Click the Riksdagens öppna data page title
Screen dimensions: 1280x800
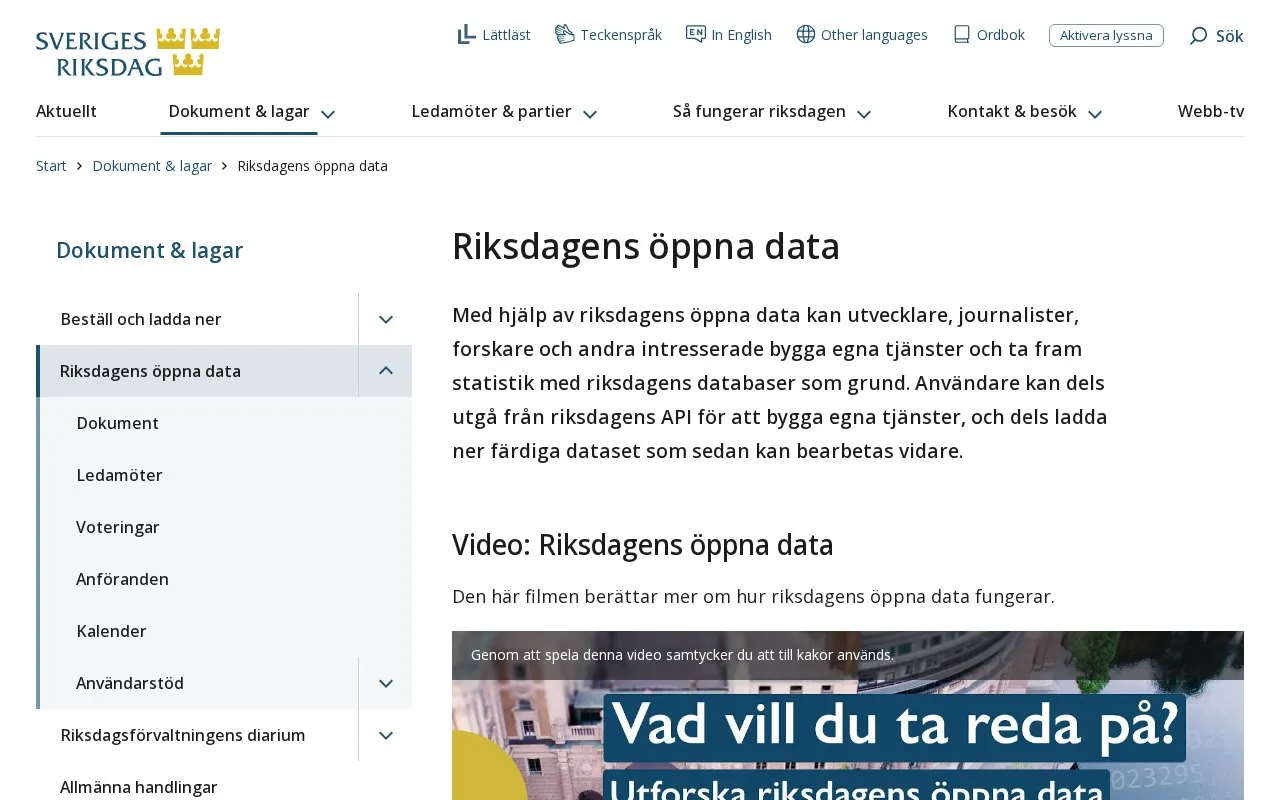[646, 246]
